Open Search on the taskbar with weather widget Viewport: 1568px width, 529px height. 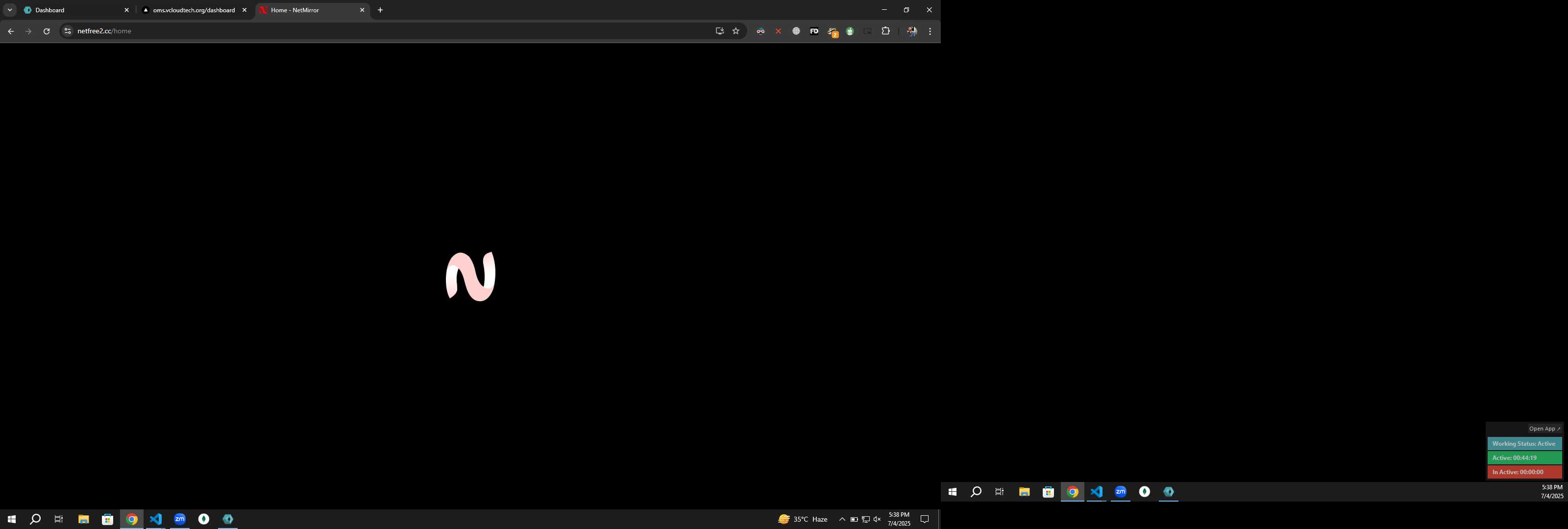[35, 519]
